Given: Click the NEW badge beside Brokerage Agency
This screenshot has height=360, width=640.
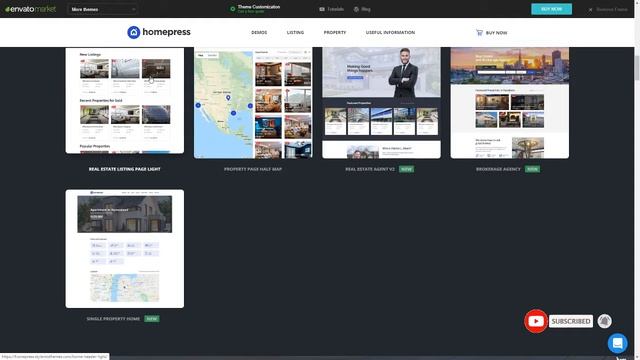Looking at the screenshot, I should pos(532,169).
